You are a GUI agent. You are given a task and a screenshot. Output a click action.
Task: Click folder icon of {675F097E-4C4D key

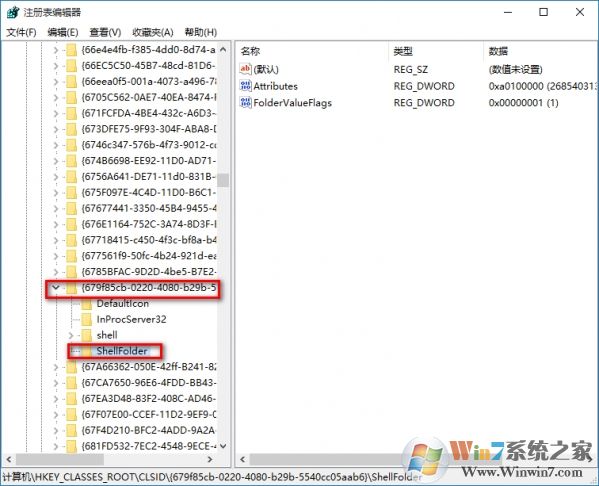71,193
